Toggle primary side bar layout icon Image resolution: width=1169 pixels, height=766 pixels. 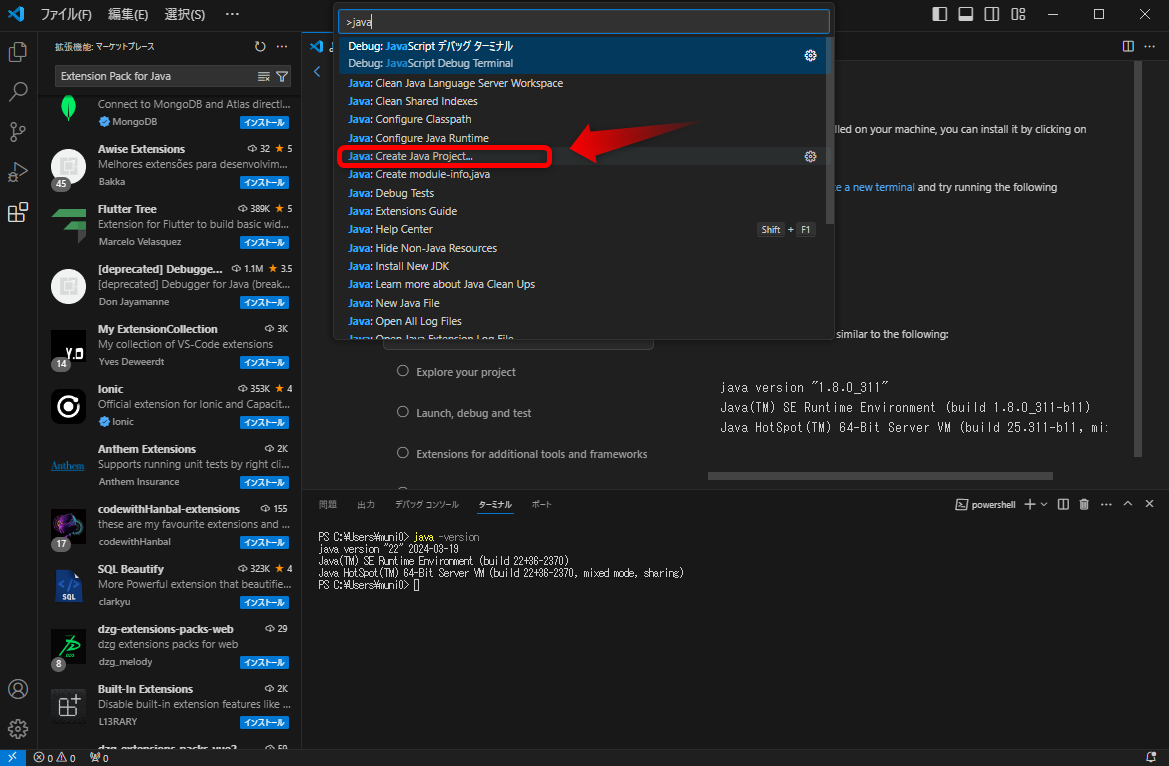[x=939, y=14]
